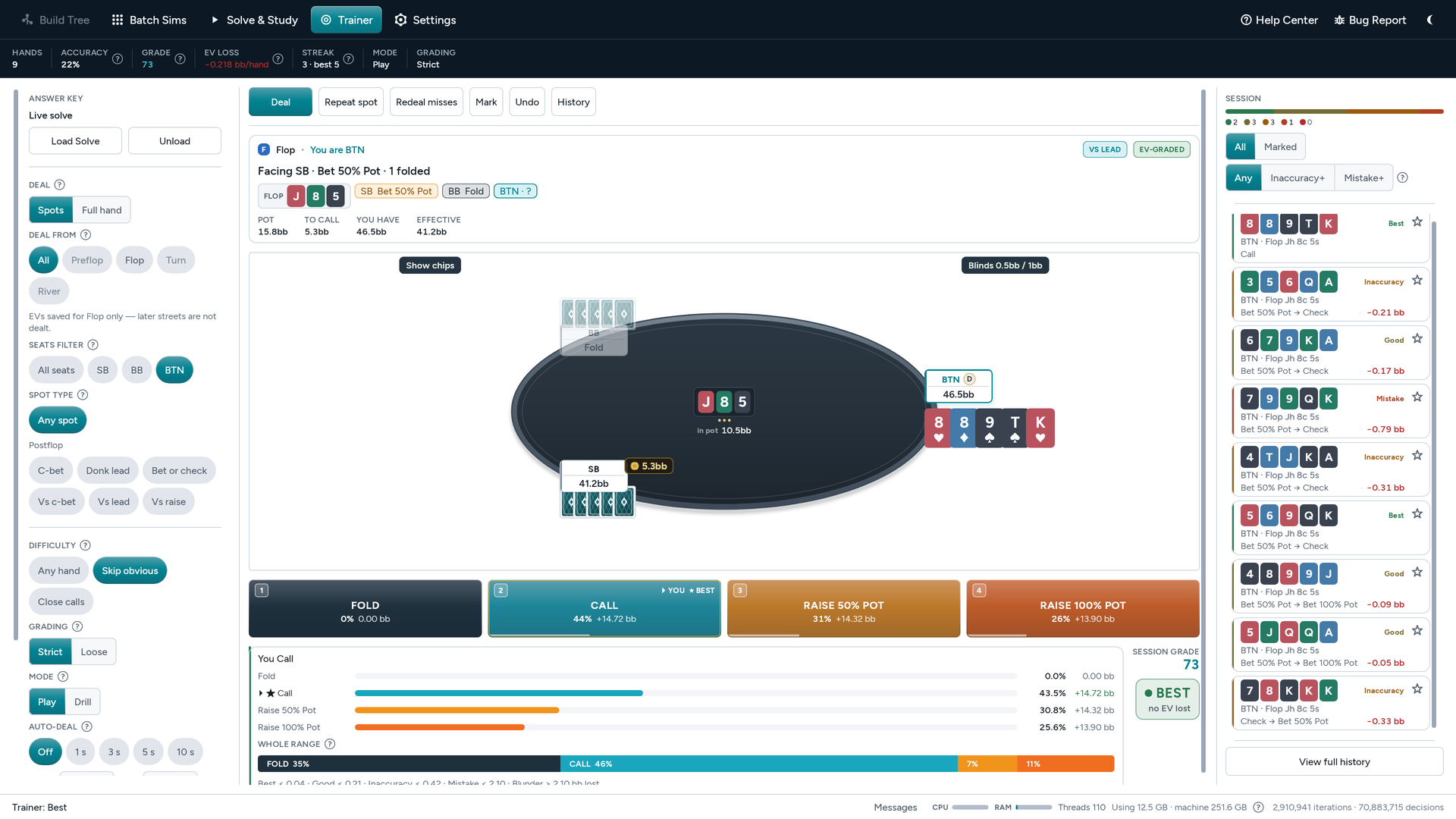Switch grading to Loose
The height and width of the screenshot is (819, 1456).
pyautogui.click(x=94, y=651)
